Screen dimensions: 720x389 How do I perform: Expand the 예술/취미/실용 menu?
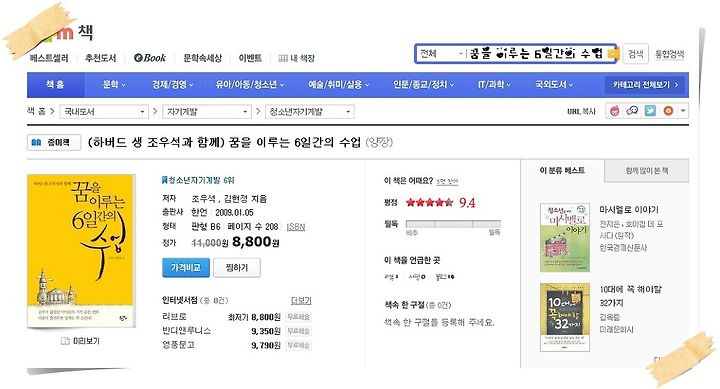click(x=338, y=85)
